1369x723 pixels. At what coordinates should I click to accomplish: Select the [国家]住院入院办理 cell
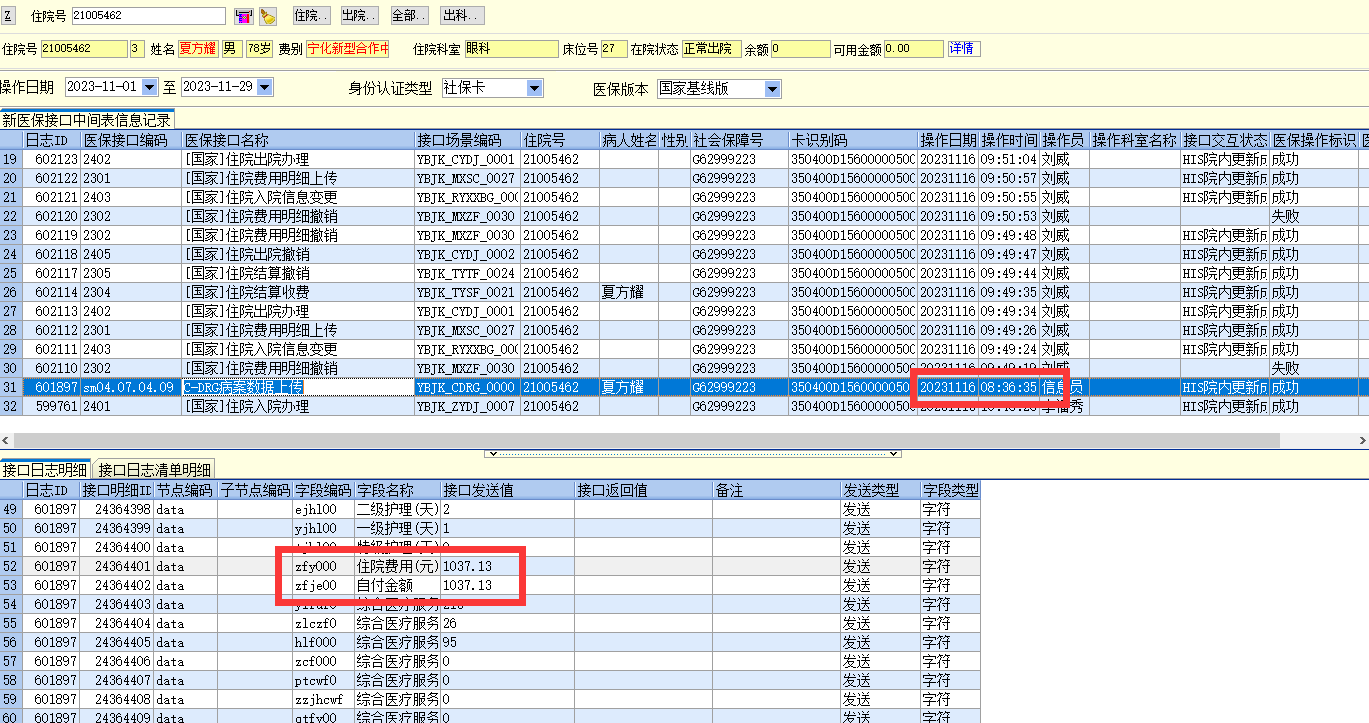[x=298, y=407]
